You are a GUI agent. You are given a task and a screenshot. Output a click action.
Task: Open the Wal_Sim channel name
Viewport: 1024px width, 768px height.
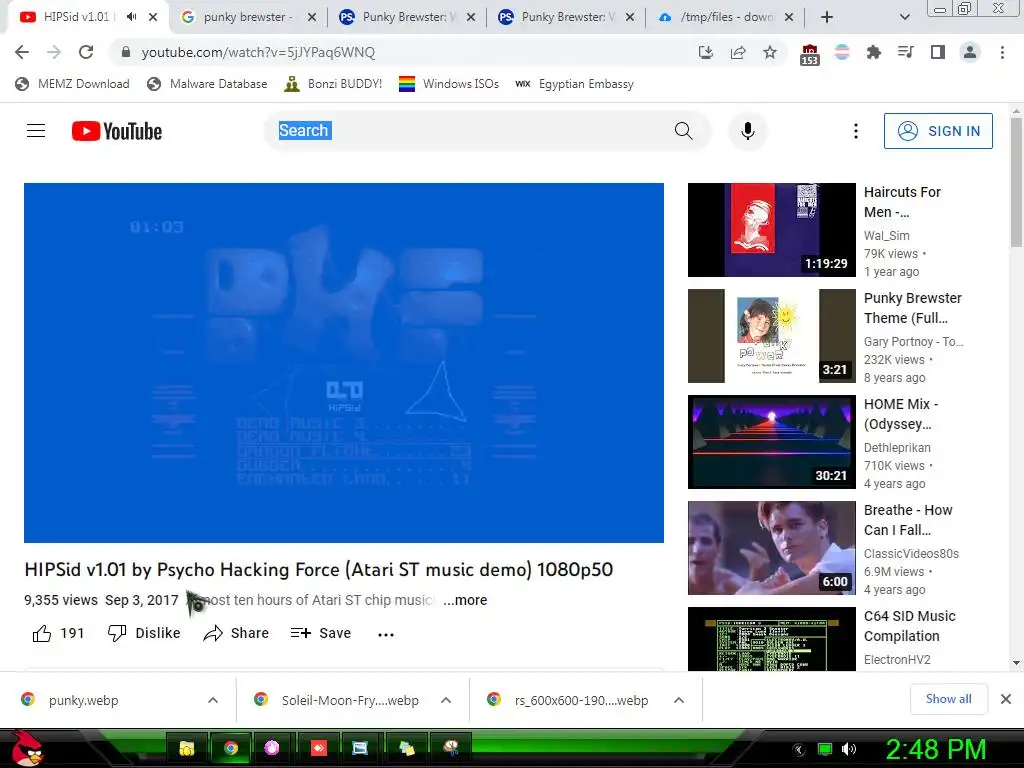click(886, 236)
